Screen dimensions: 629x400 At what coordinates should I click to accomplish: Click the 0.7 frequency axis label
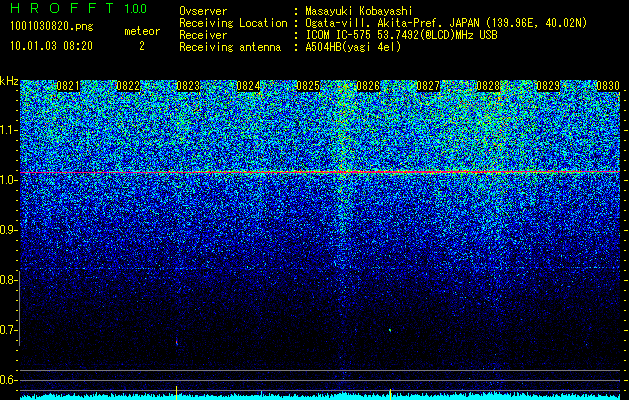pos(8,330)
